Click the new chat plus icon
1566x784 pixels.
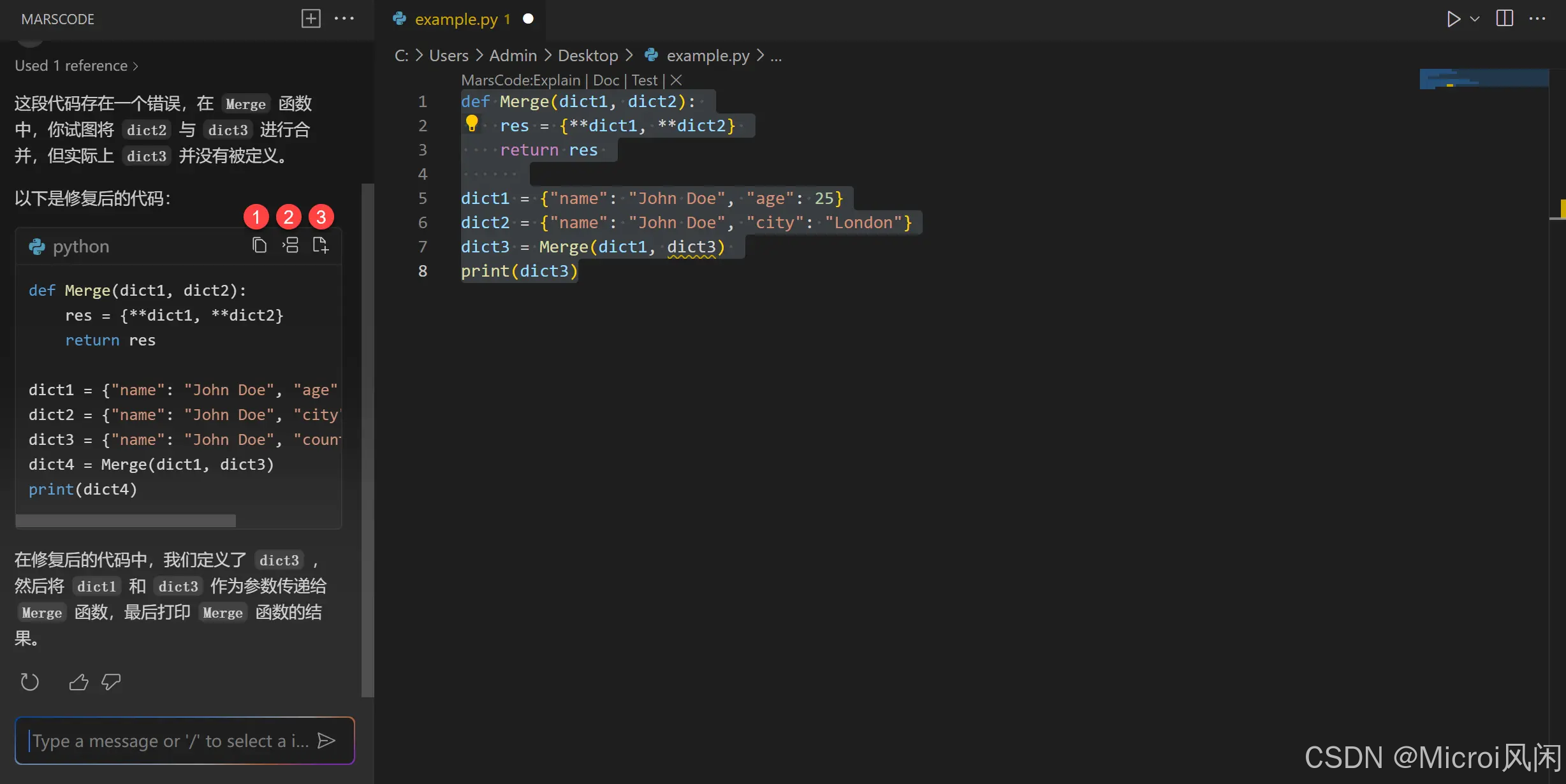(x=311, y=18)
